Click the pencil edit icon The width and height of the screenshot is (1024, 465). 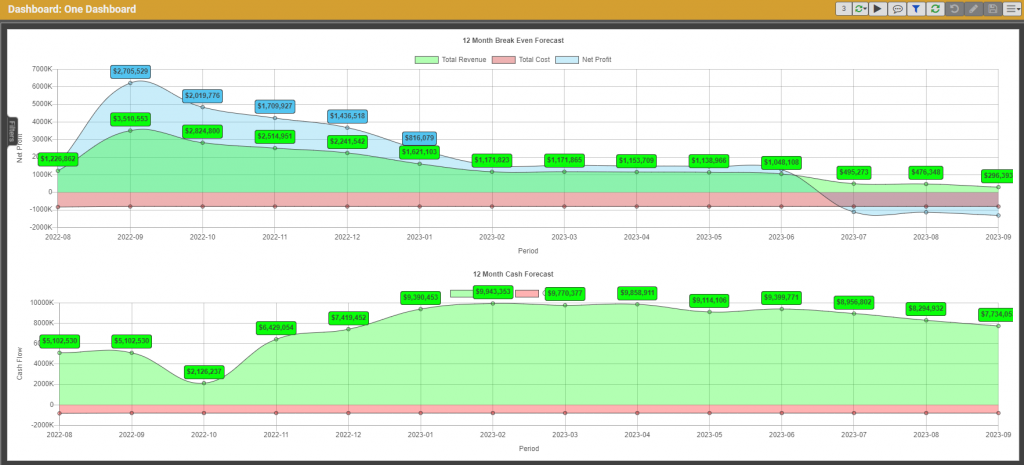tap(973, 9)
